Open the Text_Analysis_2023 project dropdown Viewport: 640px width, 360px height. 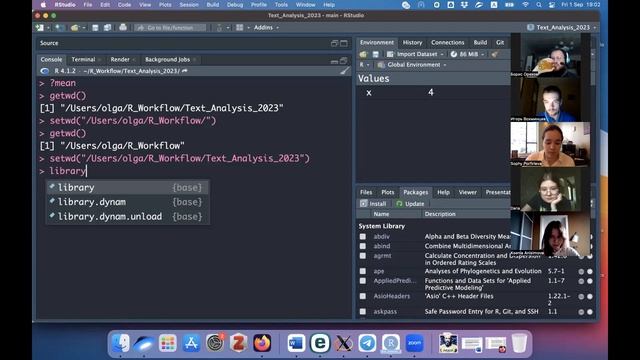click(x=562, y=27)
